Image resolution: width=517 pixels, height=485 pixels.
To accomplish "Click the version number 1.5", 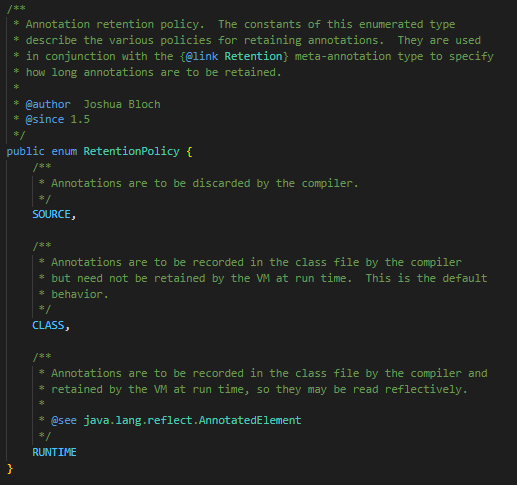I will point(80,119).
